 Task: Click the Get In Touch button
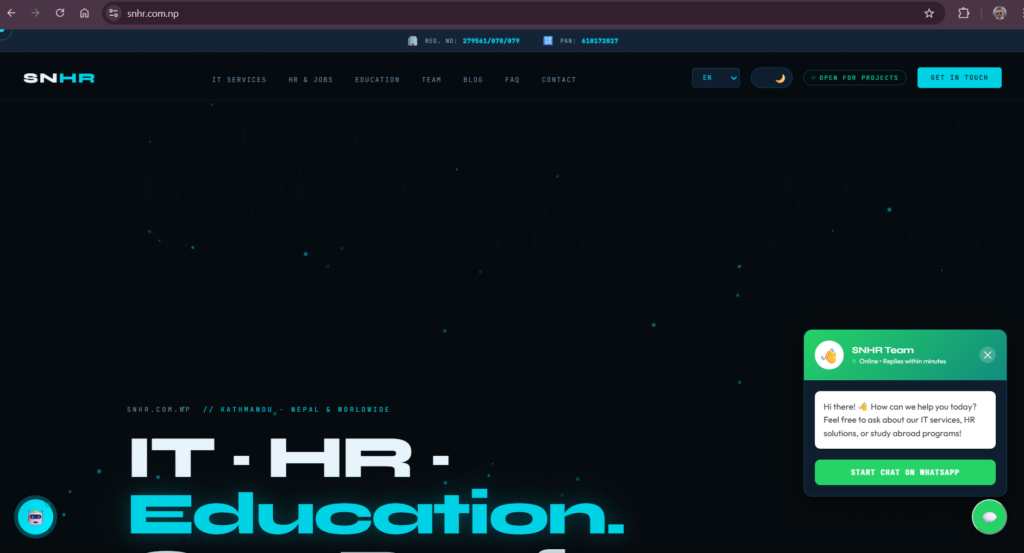tap(959, 78)
